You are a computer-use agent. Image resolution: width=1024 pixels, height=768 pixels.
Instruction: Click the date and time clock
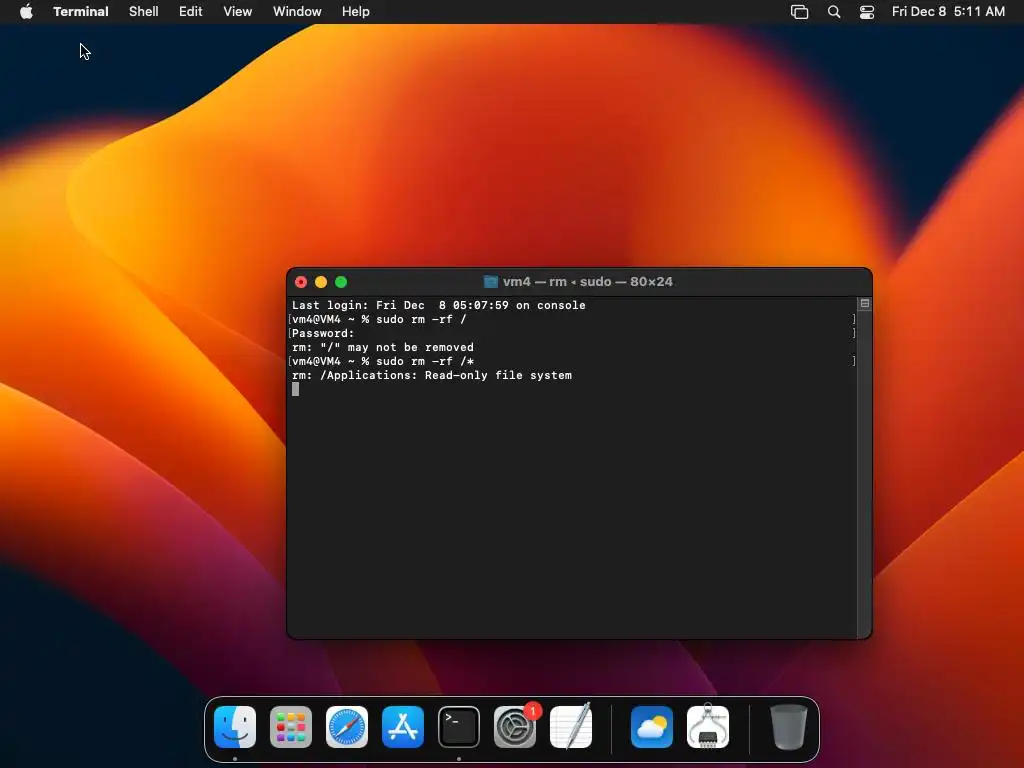948,11
